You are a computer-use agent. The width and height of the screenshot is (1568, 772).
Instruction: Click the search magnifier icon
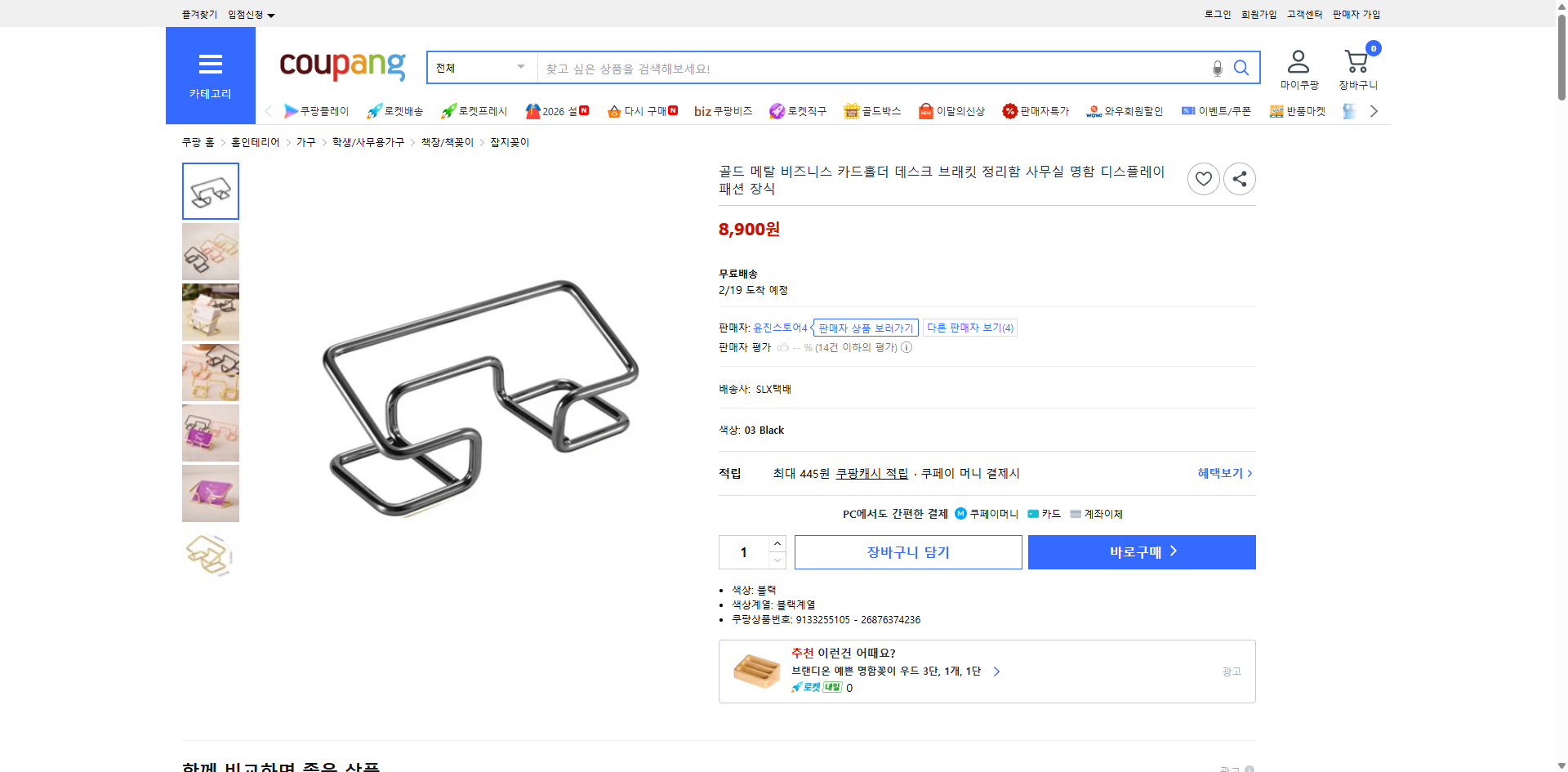(x=1241, y=69)
